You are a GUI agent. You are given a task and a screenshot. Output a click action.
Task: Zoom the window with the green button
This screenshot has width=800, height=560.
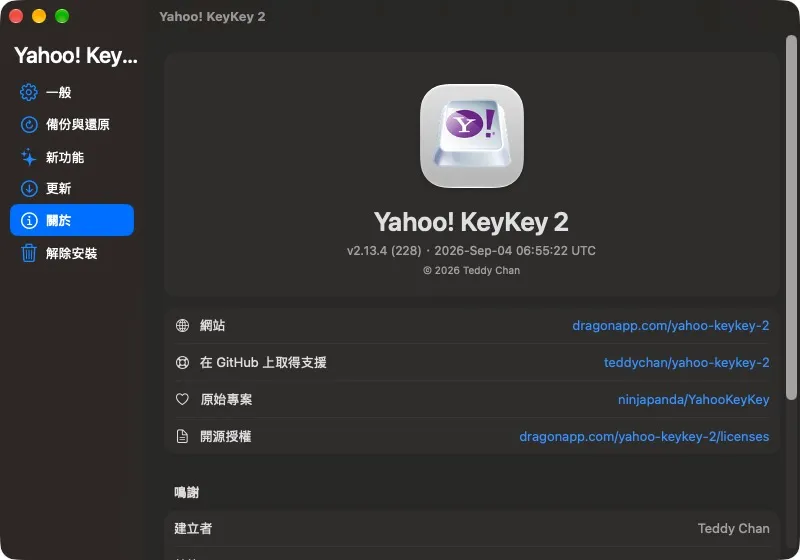[x=62, y=16]
